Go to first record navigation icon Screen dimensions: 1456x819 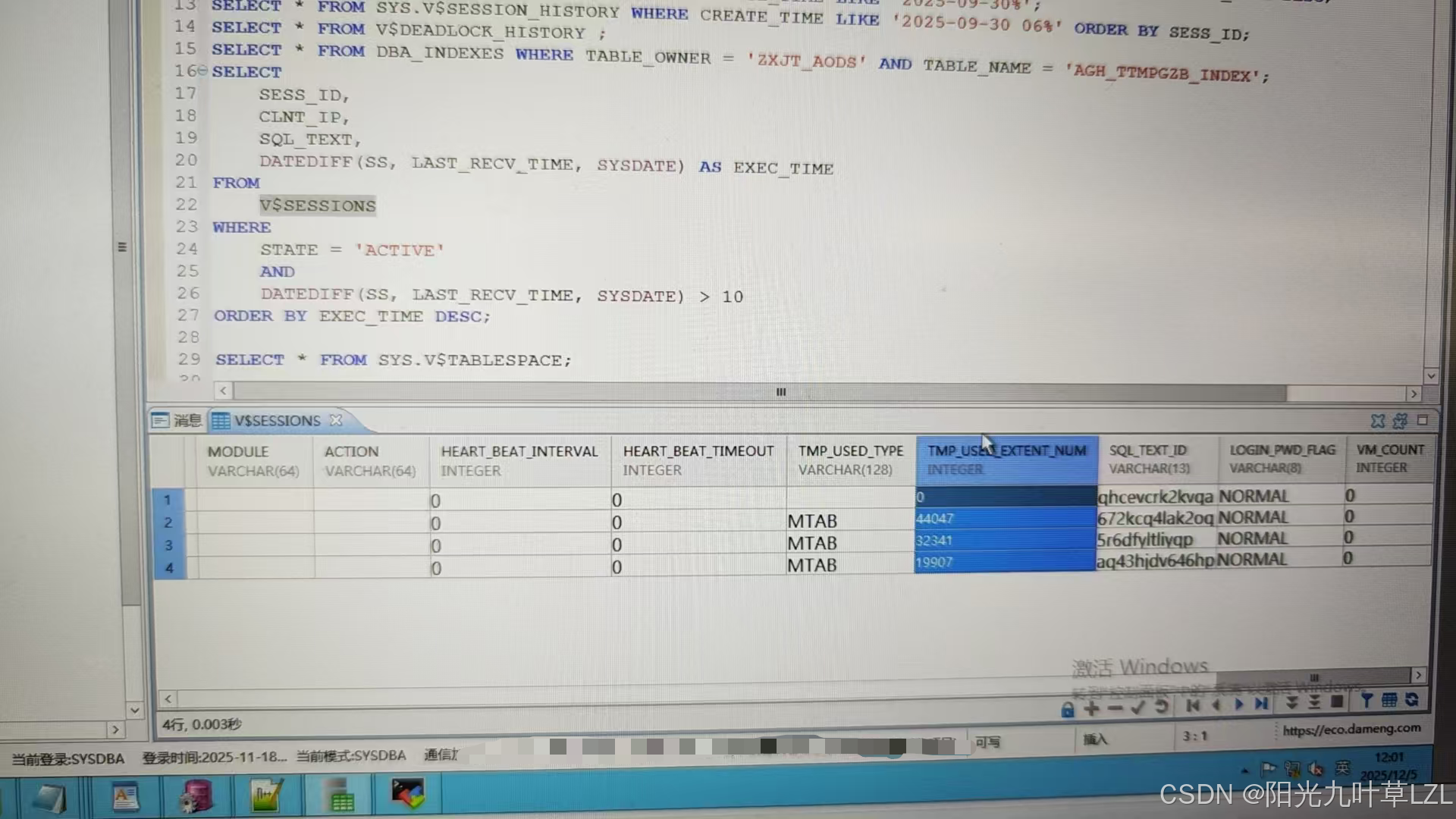[1193, 705]
